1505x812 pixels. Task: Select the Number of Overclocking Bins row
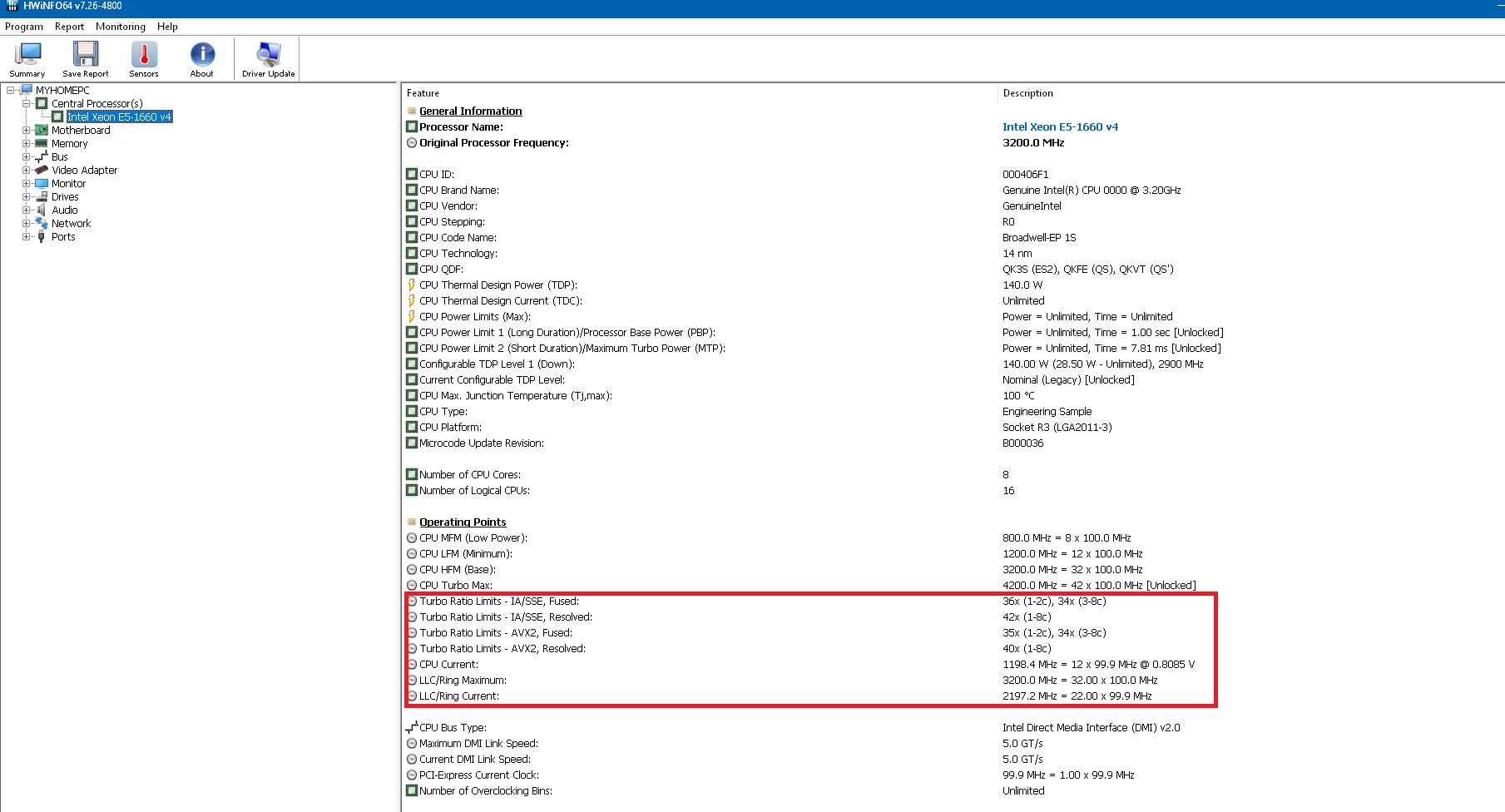pos(953,790)
